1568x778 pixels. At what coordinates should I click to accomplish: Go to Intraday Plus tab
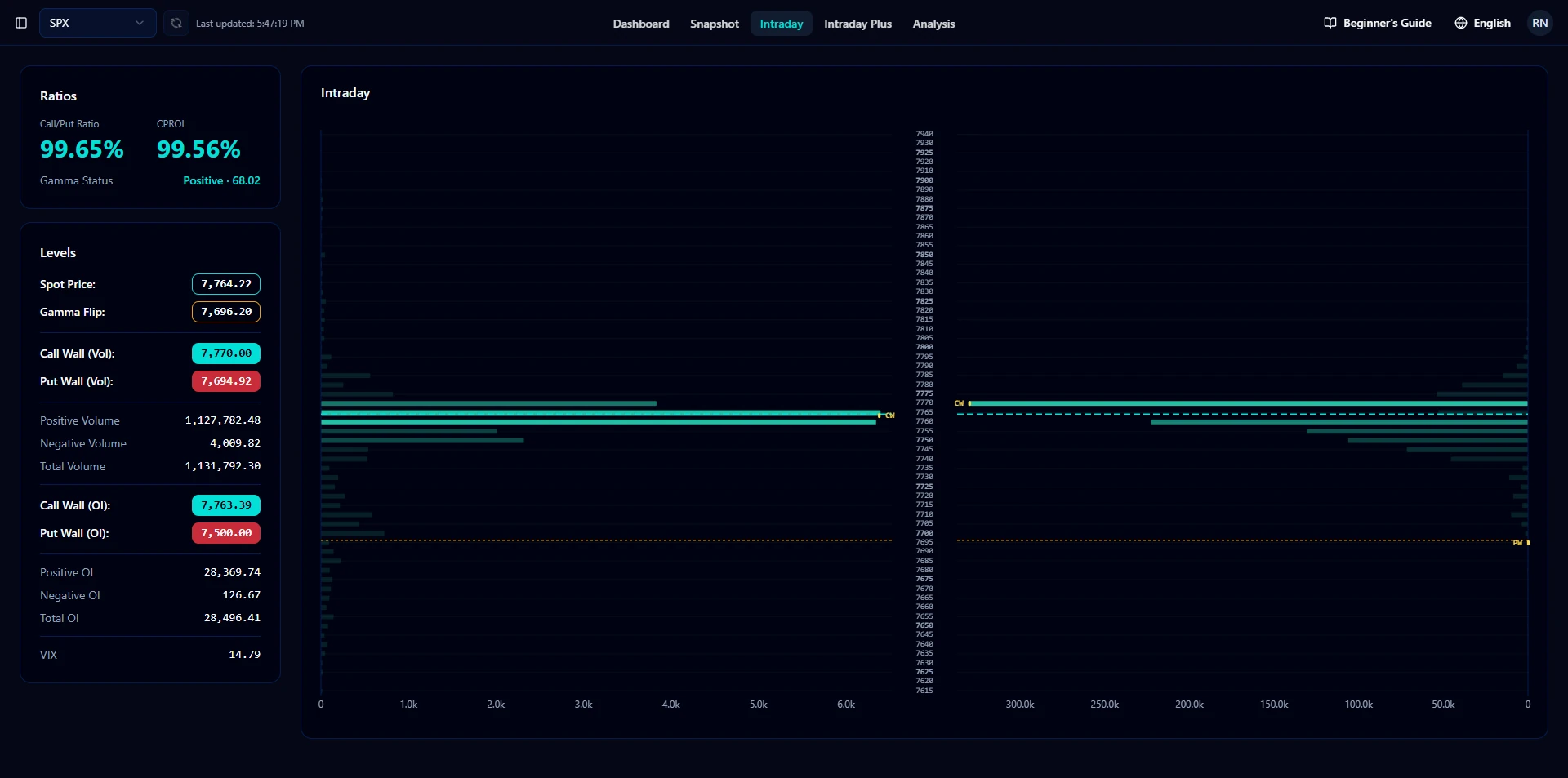(857, 24)
